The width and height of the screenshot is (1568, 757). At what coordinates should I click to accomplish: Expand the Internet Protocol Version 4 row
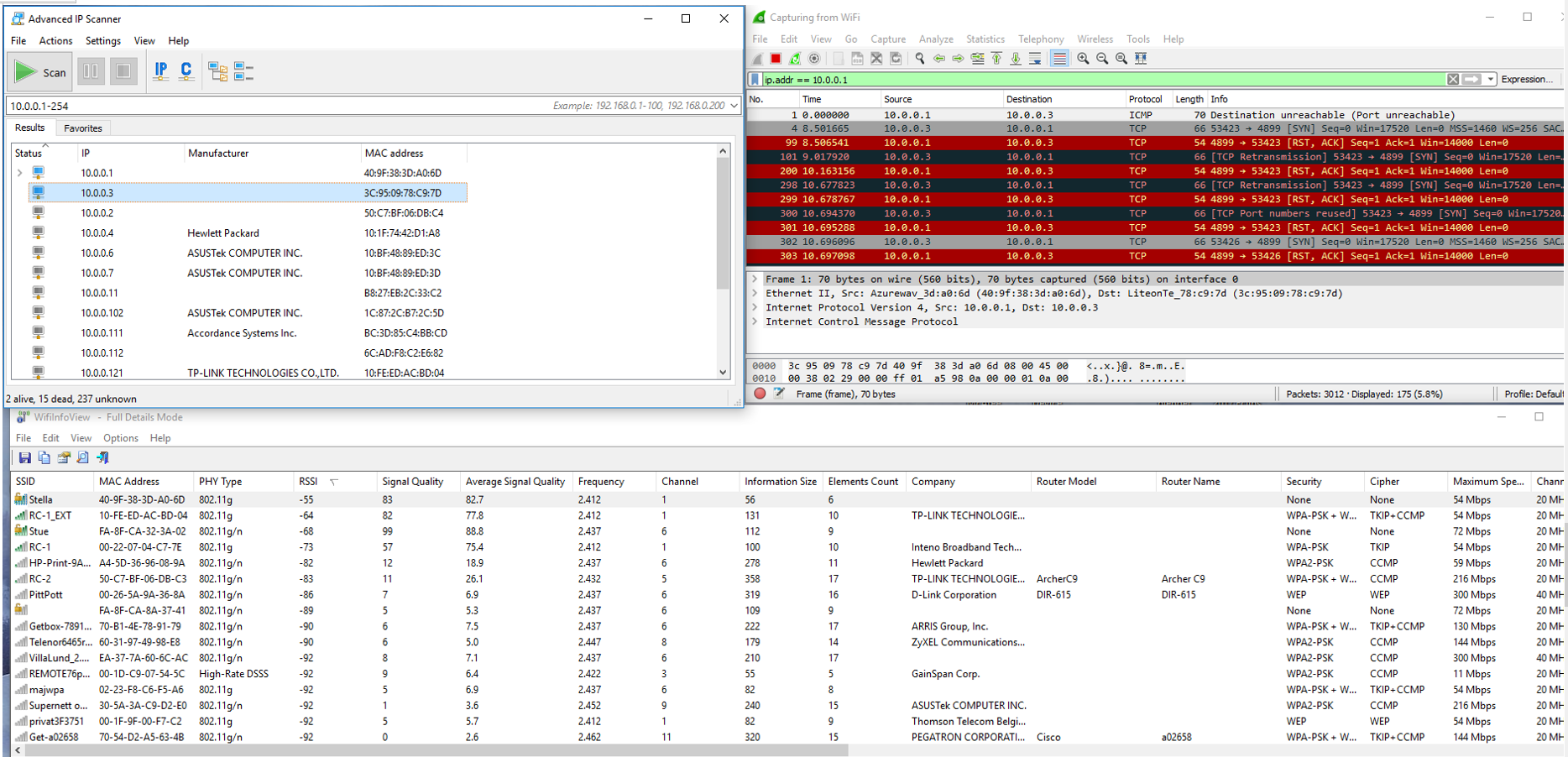pos(755,308)
